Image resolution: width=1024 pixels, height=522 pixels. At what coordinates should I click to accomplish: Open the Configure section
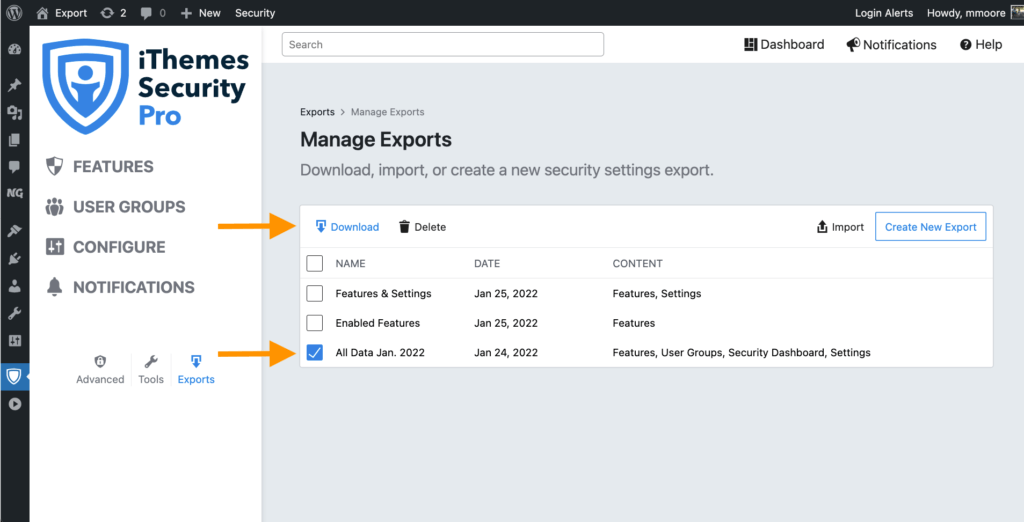pyautogui.click(x=105, y=247)
